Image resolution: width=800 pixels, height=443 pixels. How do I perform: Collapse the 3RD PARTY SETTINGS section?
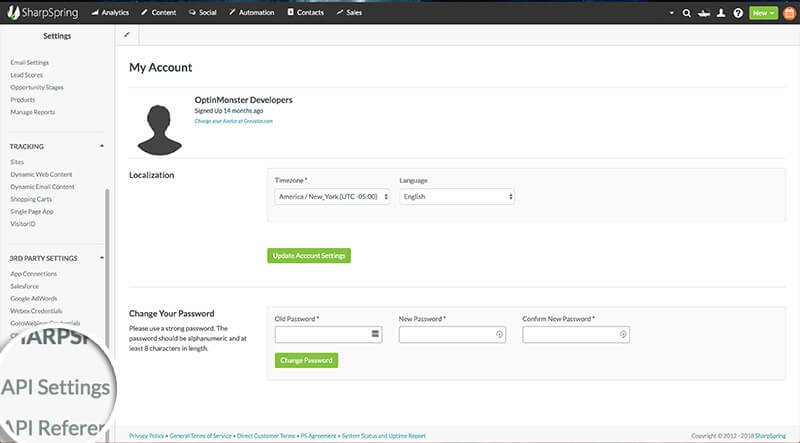(102, 258)
